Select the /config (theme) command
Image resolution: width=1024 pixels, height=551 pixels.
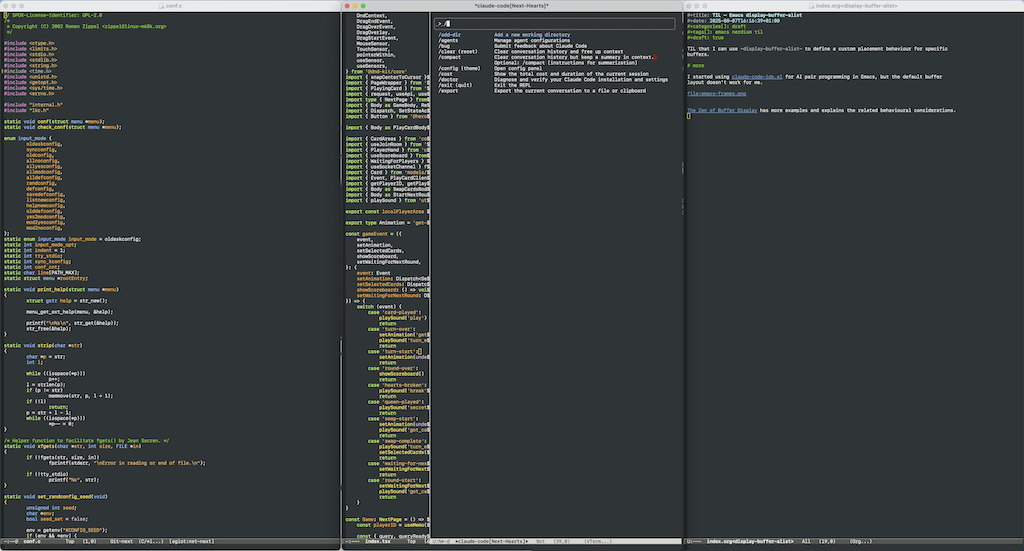[x=459, y=68]
